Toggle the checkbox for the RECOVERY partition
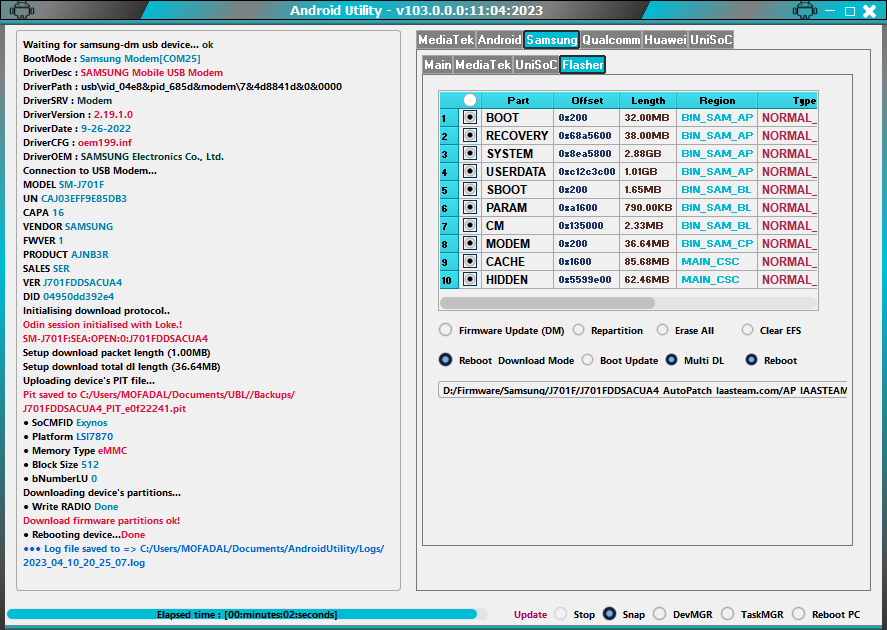Image resolution: width=887 pixels, height=630 pixels. click(470, 136)
